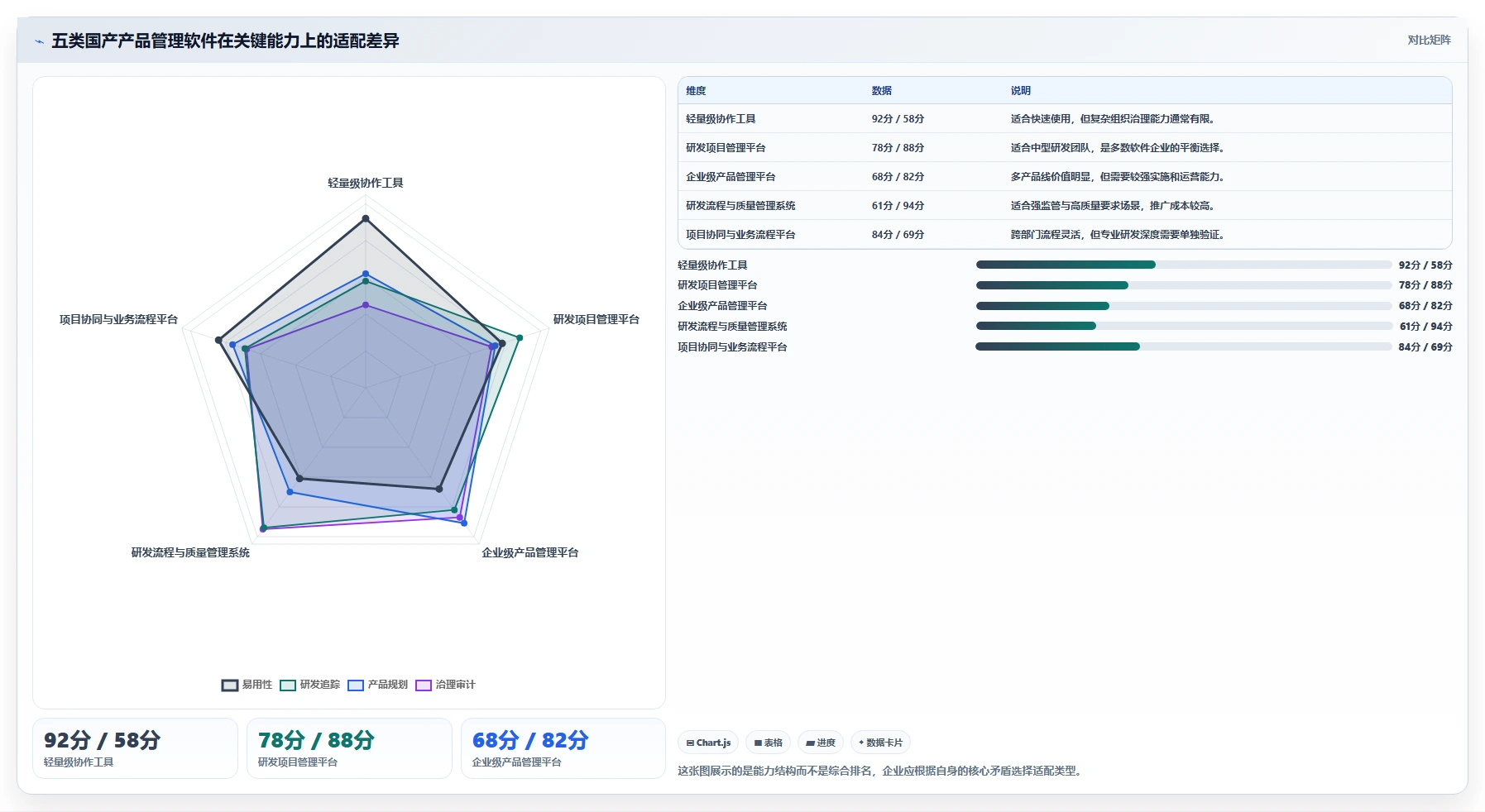Select the 企业级产品管理平台 table row name
Screen dimensions: 1485x812
coord(731,177)
